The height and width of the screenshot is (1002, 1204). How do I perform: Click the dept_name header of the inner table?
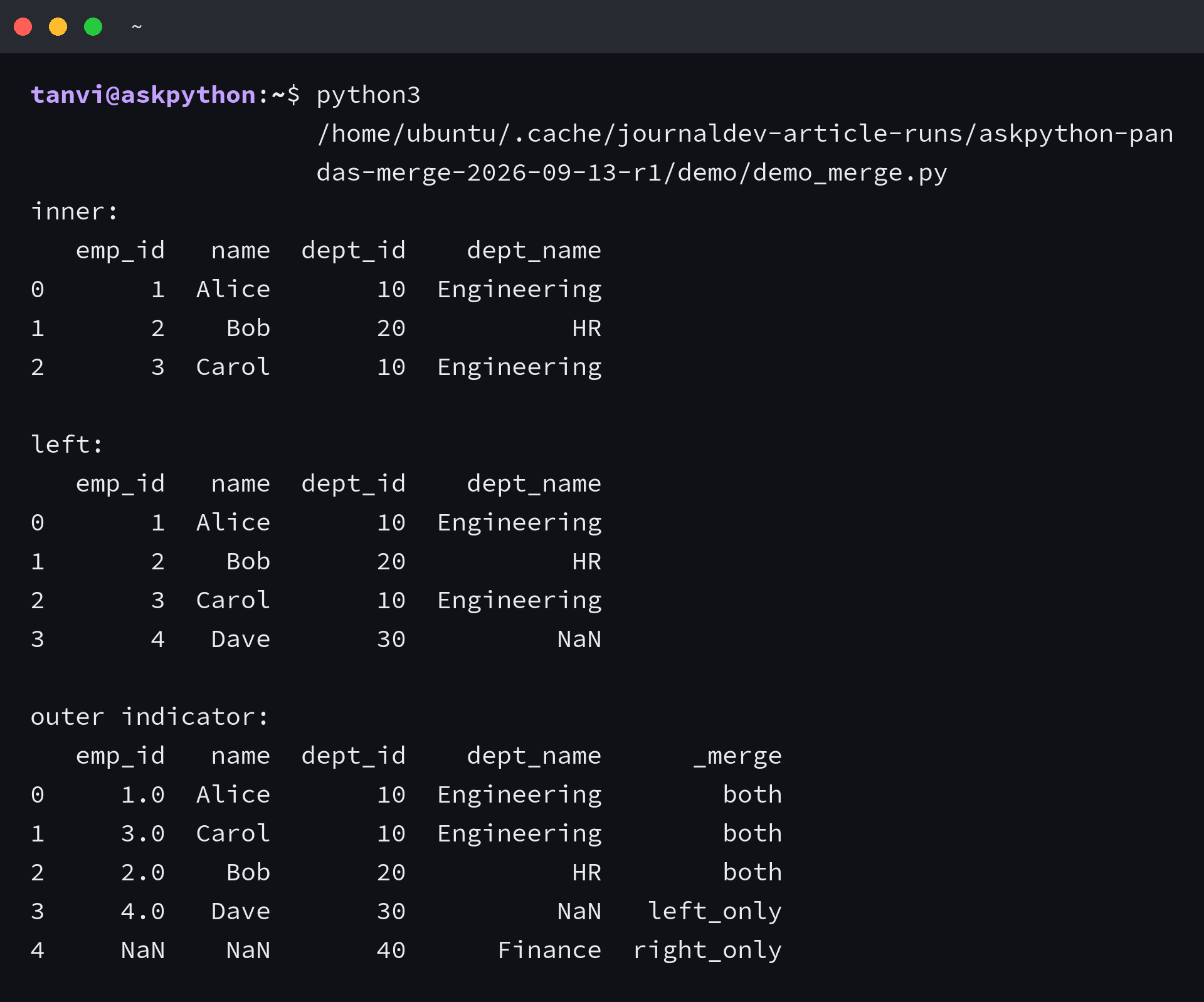click(x=534, y=250)
